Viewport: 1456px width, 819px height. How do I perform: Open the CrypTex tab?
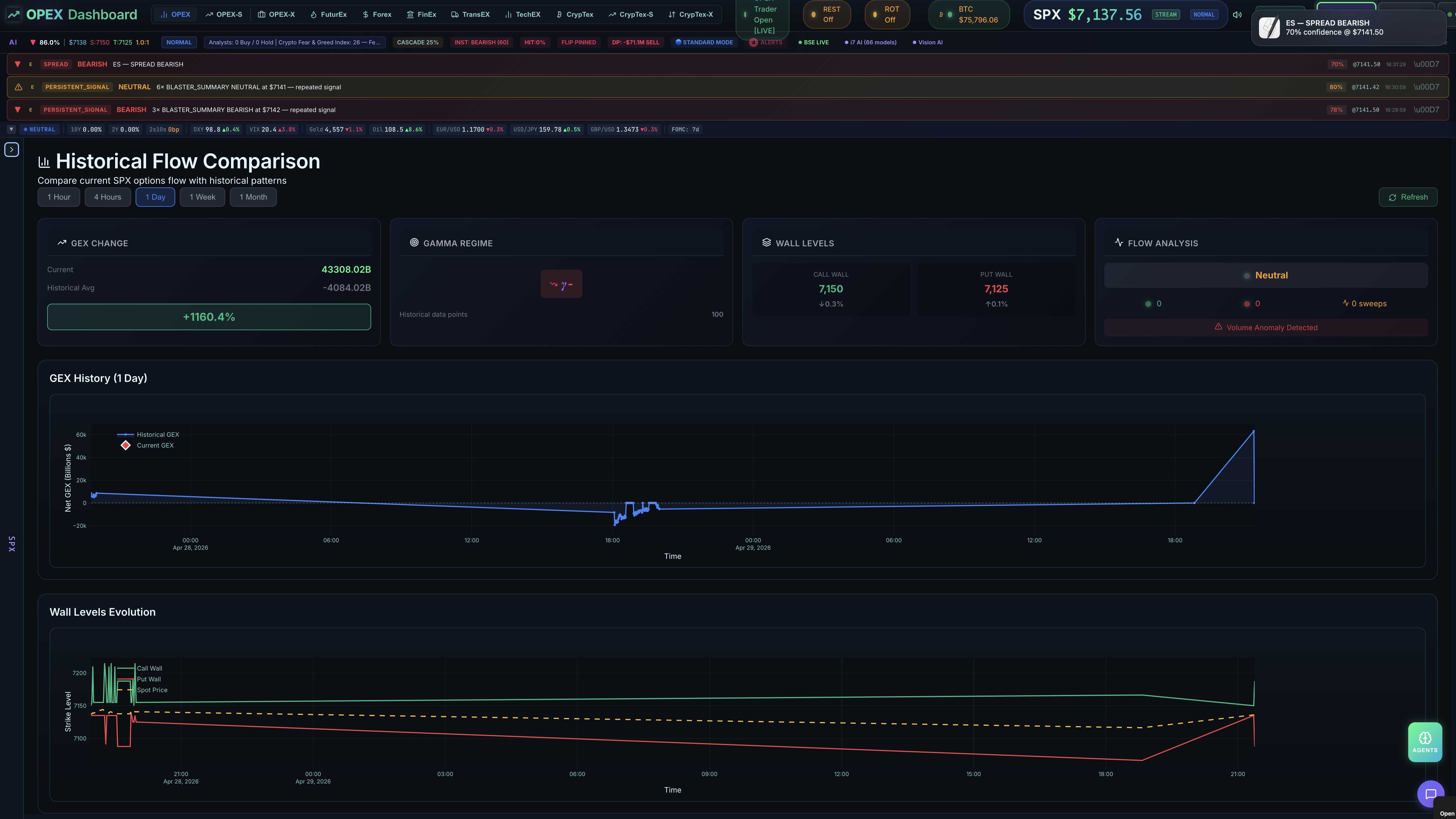click(575, 15)
